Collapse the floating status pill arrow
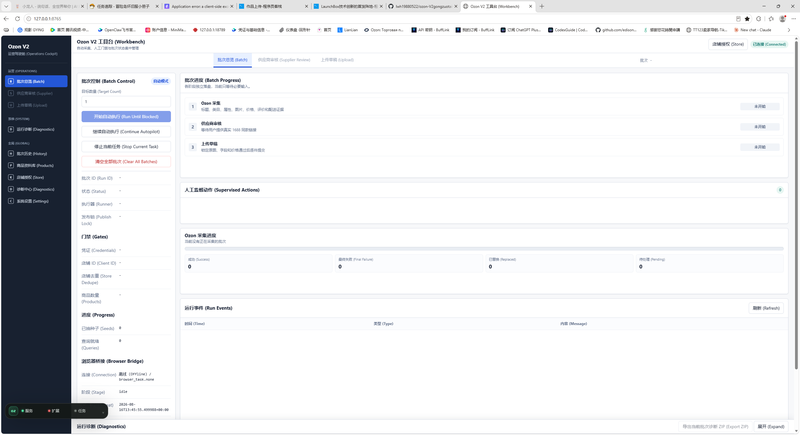The width and height of the screenshot is (800, 435). click(x=103, y=411)
